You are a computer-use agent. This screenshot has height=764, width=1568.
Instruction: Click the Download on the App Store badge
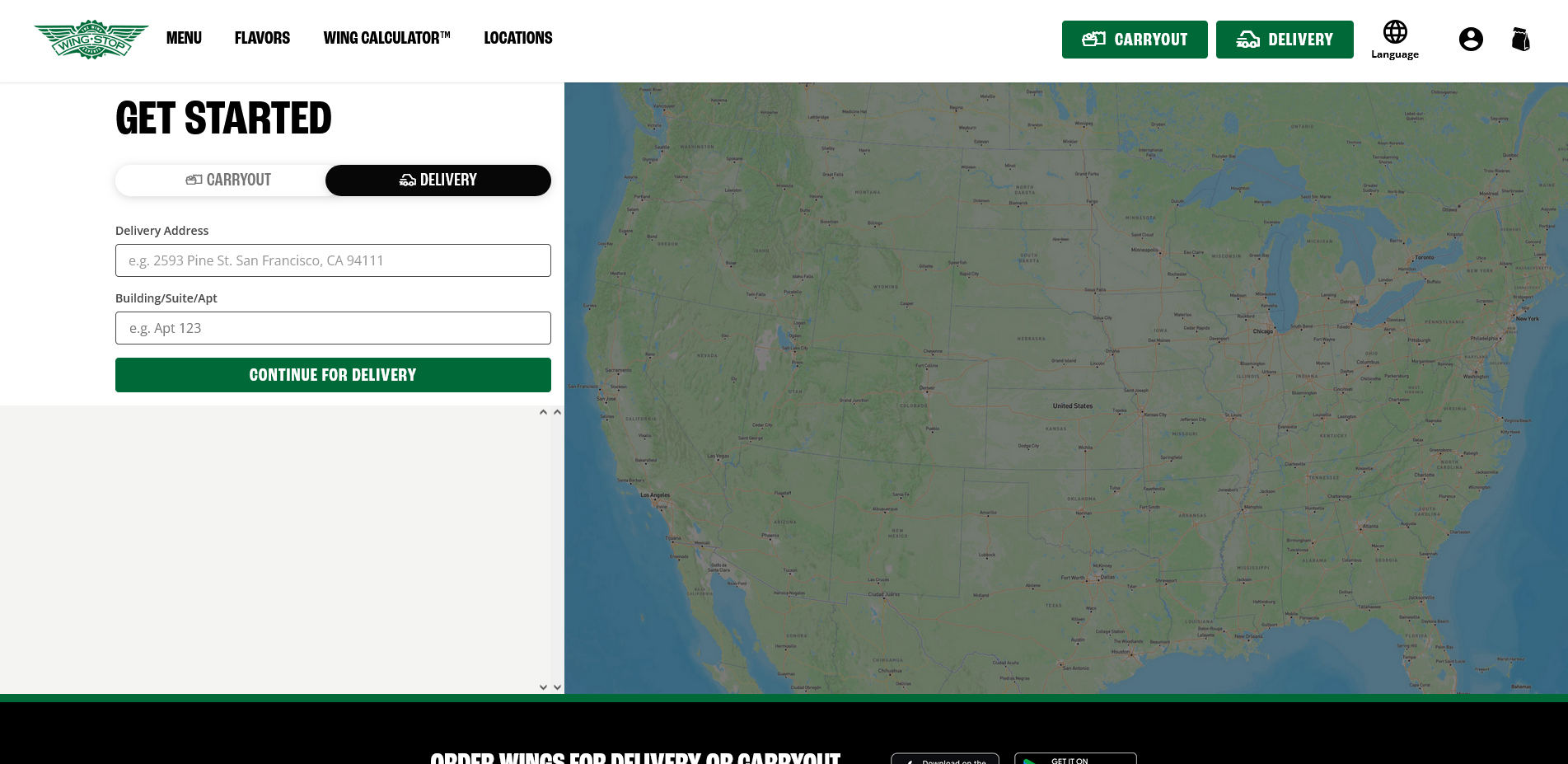(x=944, y=759)
